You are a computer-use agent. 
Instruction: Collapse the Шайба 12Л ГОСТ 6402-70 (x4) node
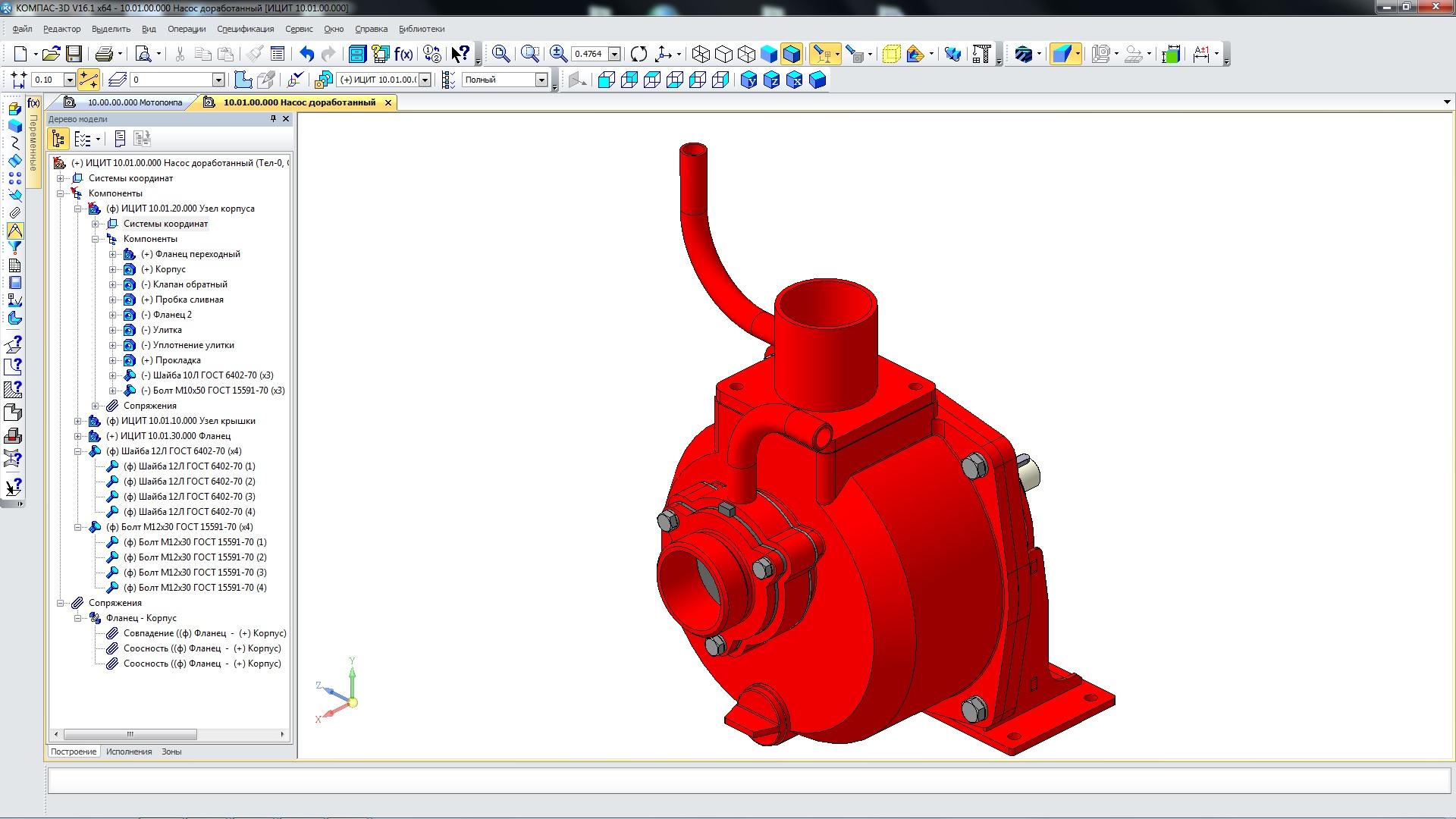[x=77, y=451]
